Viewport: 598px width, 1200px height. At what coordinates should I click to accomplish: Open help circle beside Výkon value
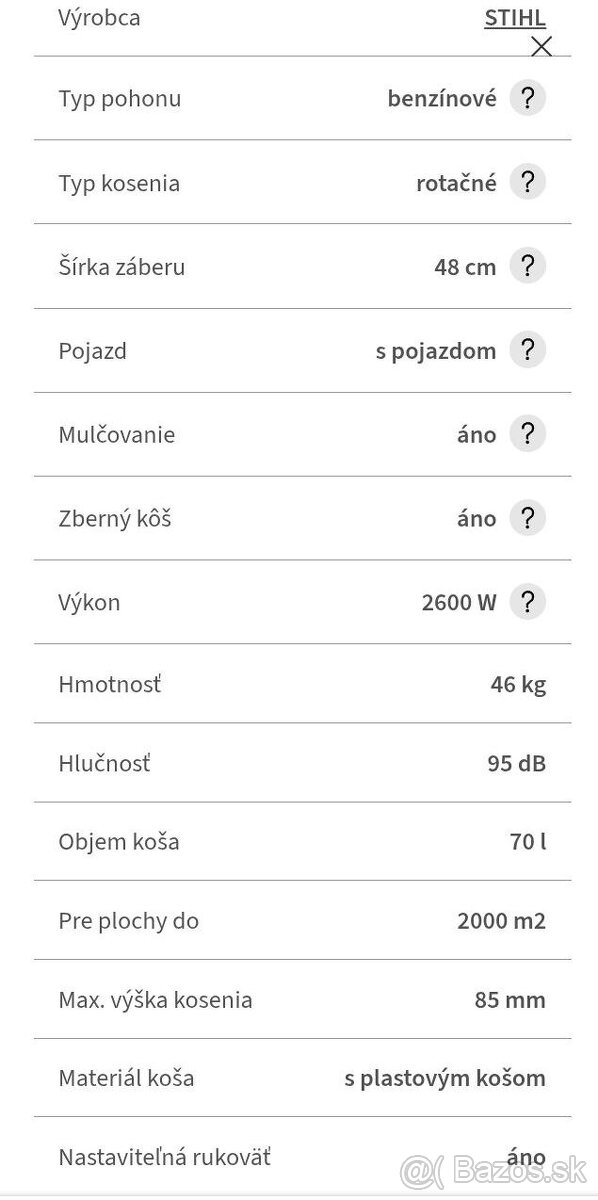point(527,602)
